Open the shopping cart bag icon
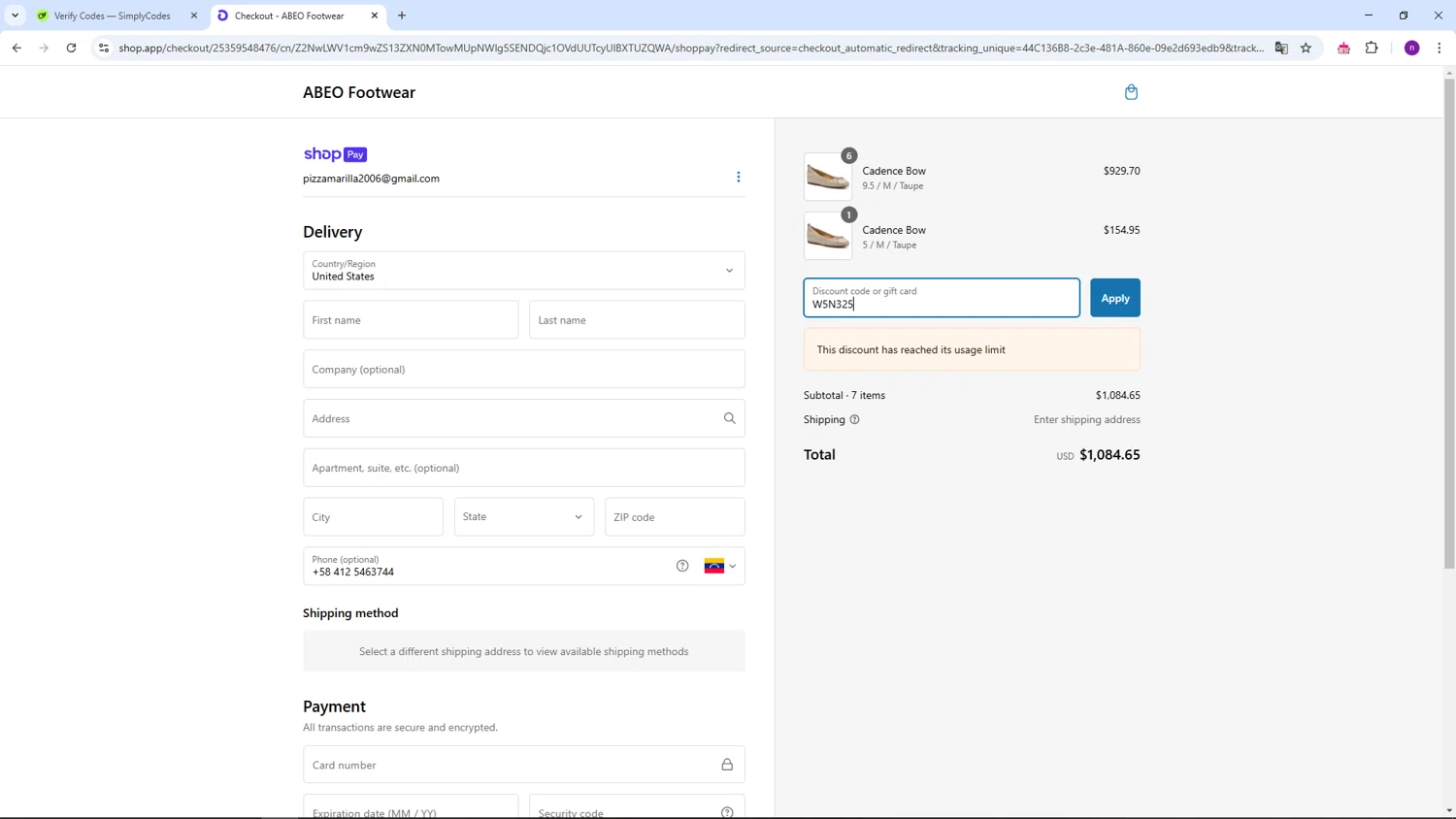The height and width of the screenshot is (819, 1456). tap(1131, 92)
